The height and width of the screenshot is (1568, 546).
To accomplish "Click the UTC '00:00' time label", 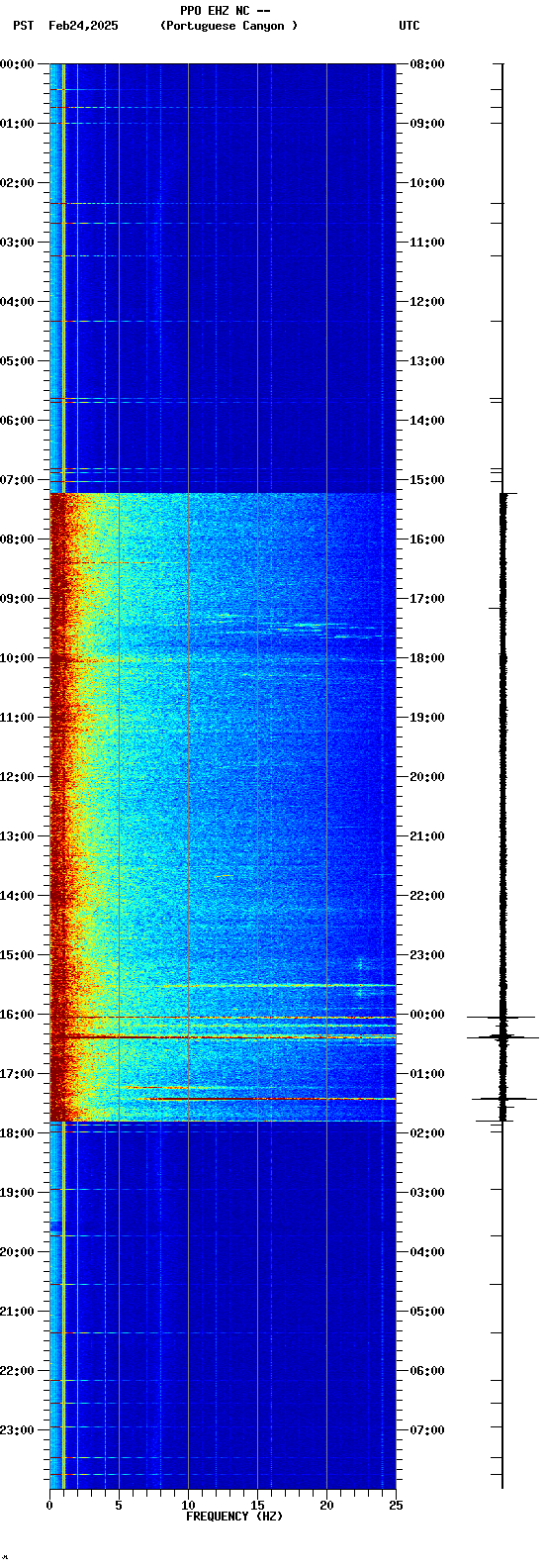I will (x=427, y=1015).
